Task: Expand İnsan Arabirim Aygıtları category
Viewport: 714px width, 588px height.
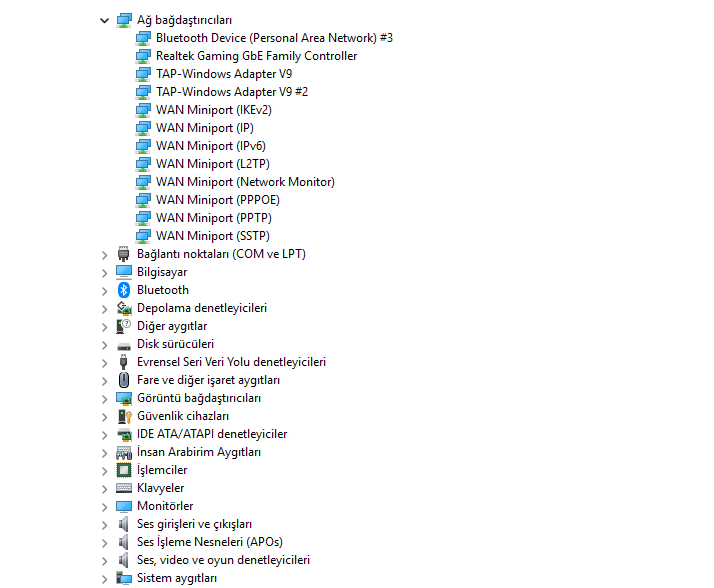Action: pos(105,453)
